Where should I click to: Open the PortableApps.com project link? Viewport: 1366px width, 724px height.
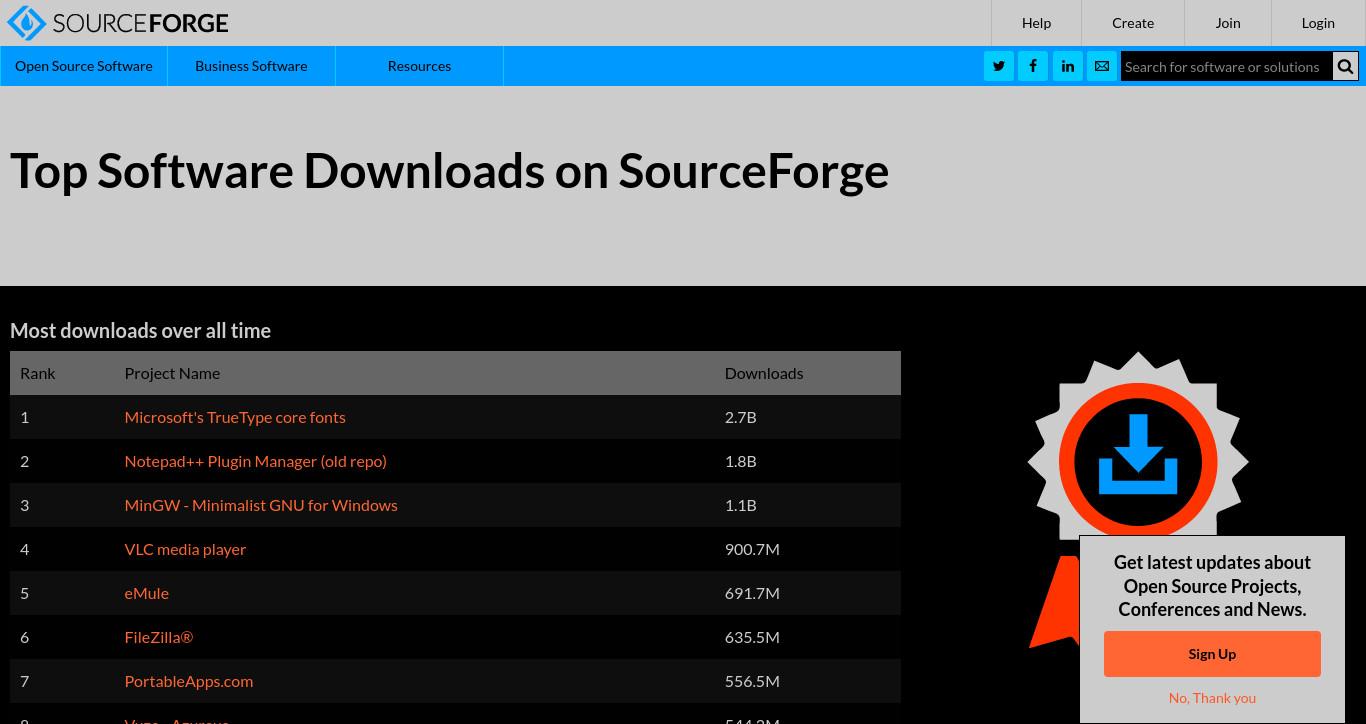point(188,681)
